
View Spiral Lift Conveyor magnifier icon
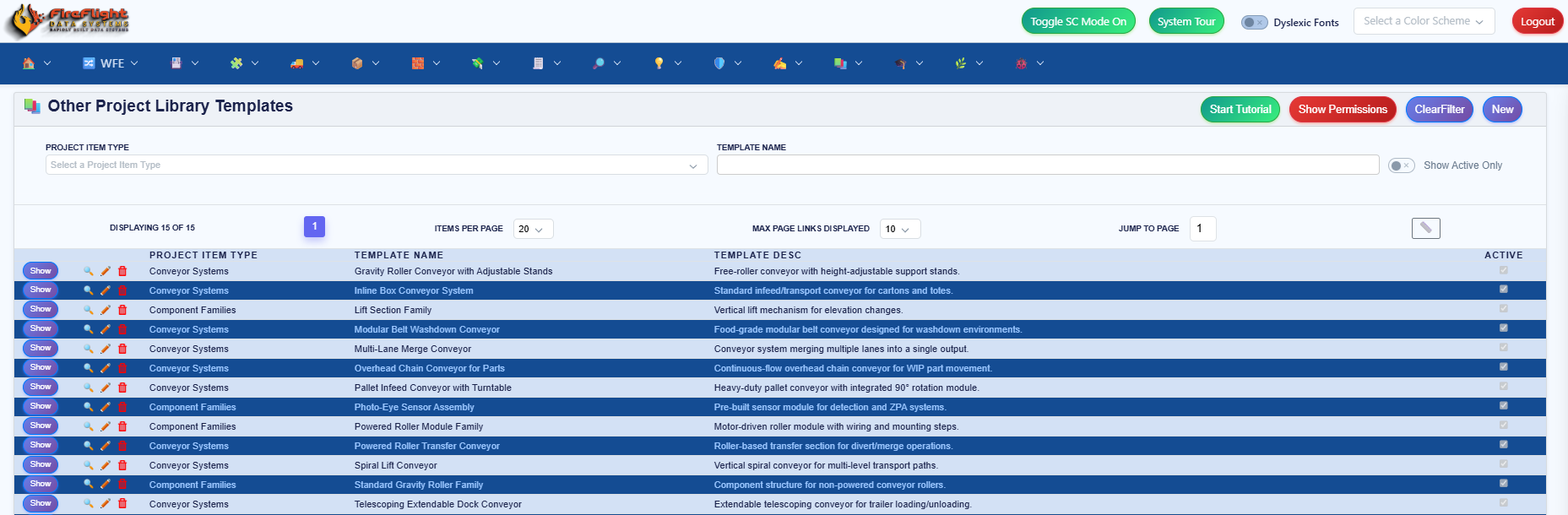[x=88, y=465]
